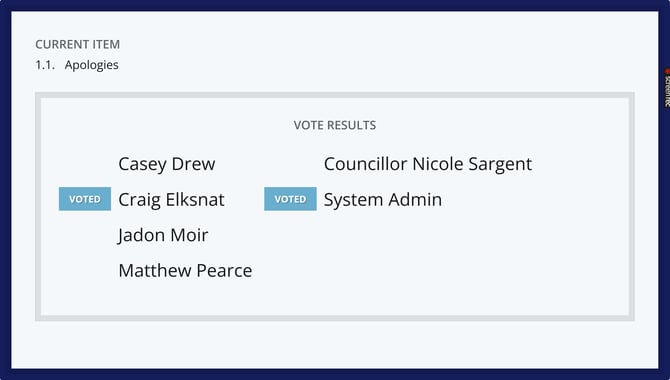Screen dimensions: 670x380
Task: Click the empty vote status slot beside Casey Drew
Action: (85, 164)
